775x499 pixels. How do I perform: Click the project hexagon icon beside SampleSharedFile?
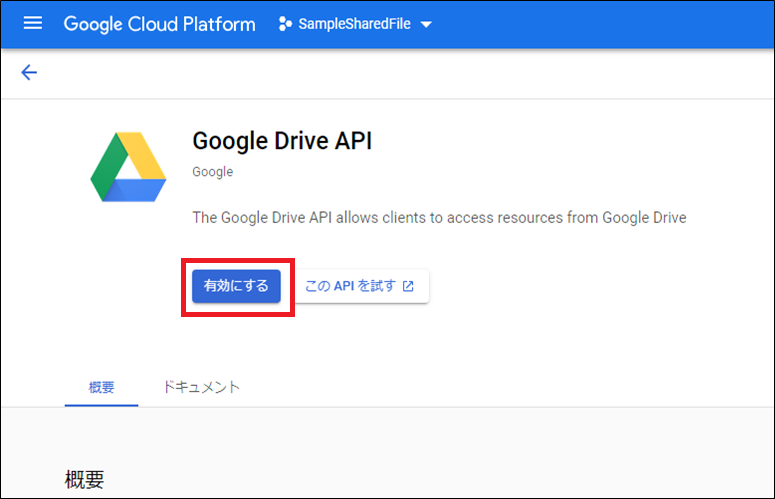[285, 24]
